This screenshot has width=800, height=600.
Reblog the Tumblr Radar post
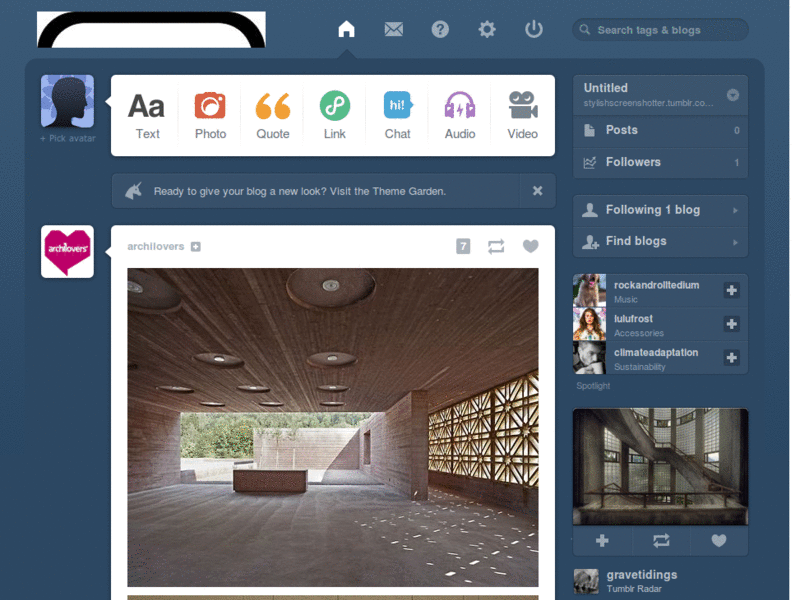[661, 540]
